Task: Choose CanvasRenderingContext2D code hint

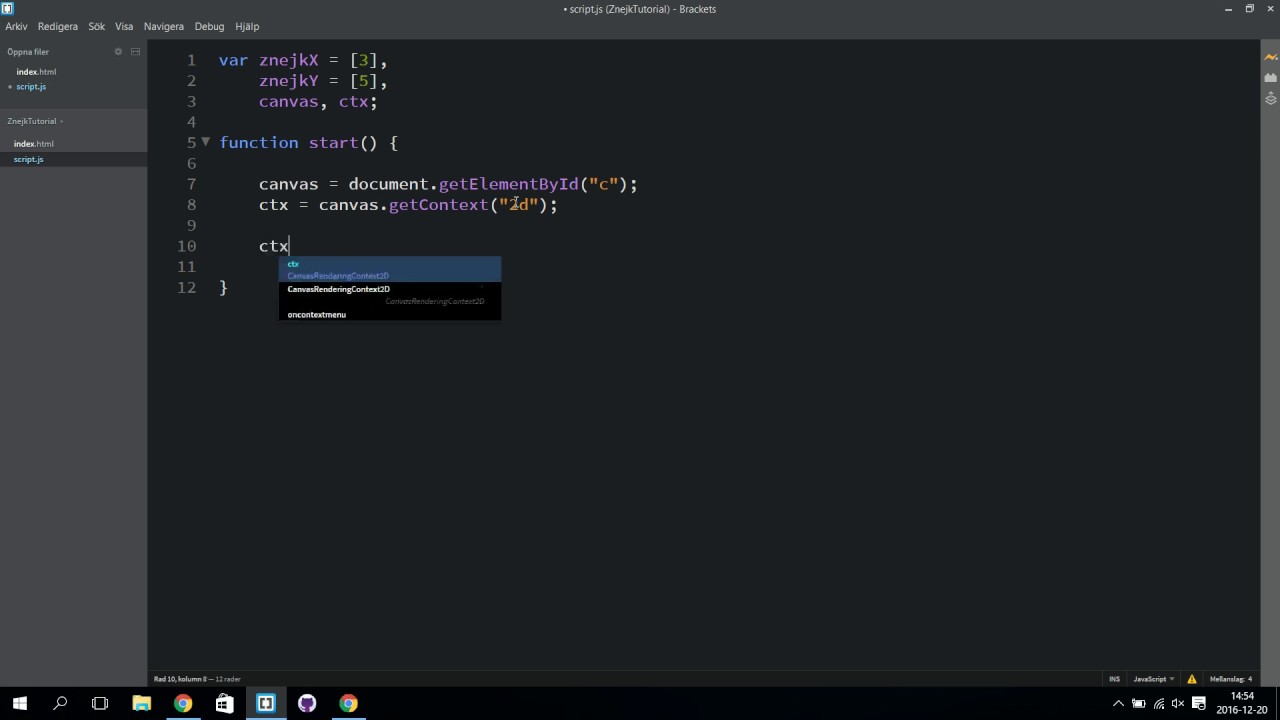Action: click(389, 295)
